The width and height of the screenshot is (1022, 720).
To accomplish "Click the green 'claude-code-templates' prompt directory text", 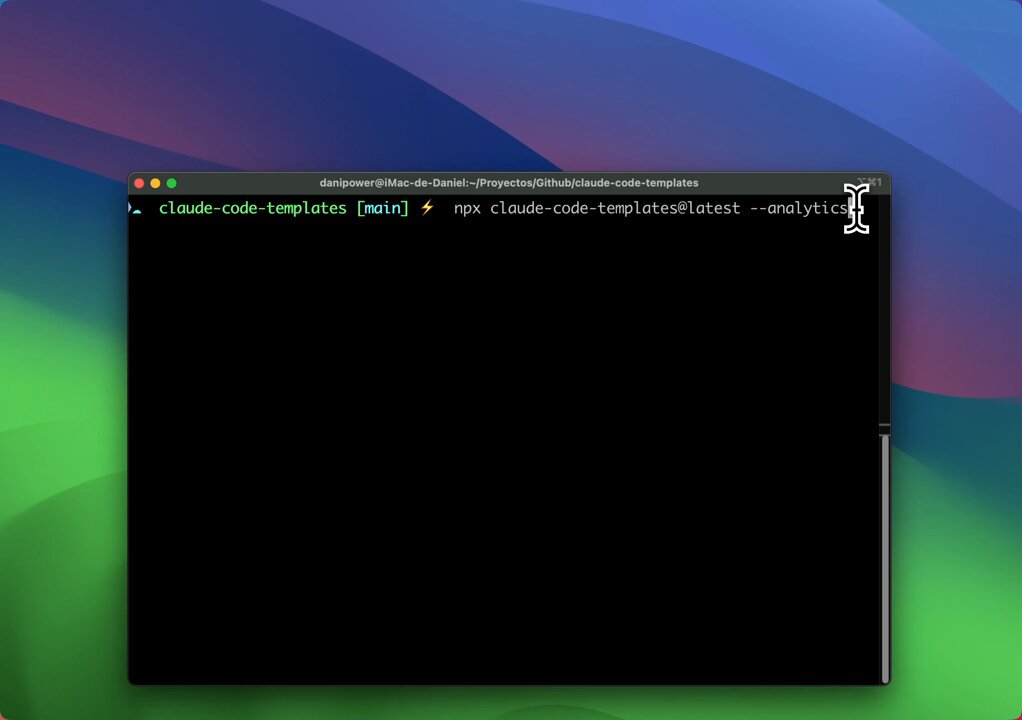I will (x=253, y=208).
